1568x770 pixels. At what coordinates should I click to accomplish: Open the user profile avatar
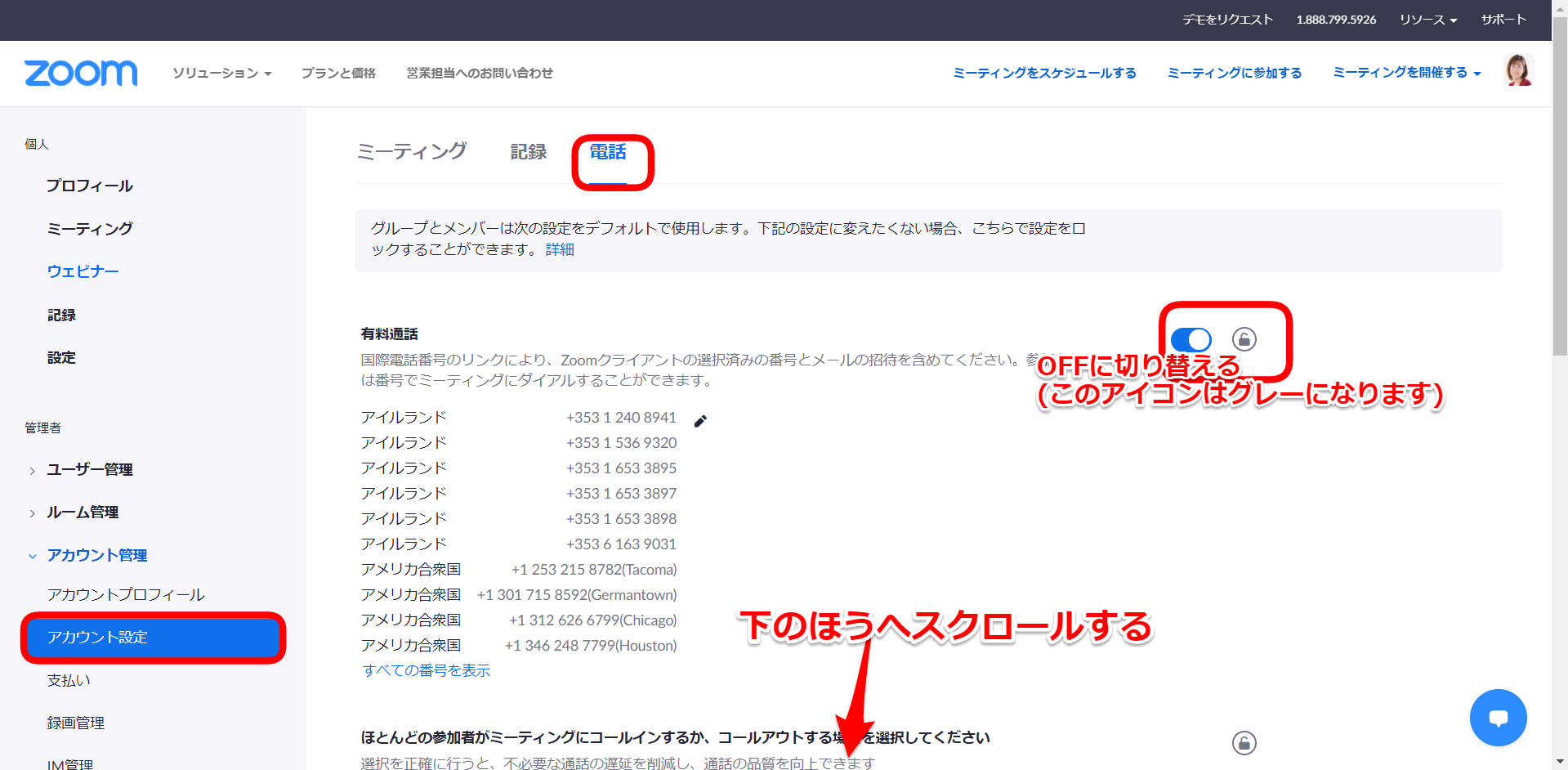(x=1518, y=71)
